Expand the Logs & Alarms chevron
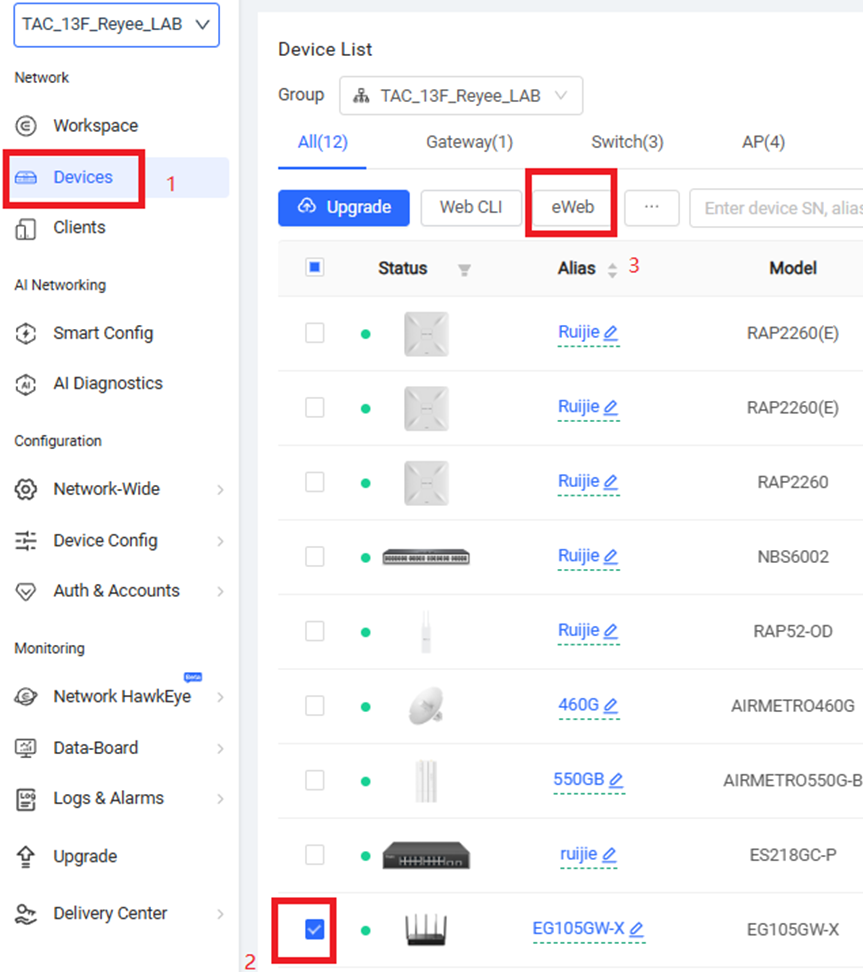 pyautogui.click(x=220, y=799)
